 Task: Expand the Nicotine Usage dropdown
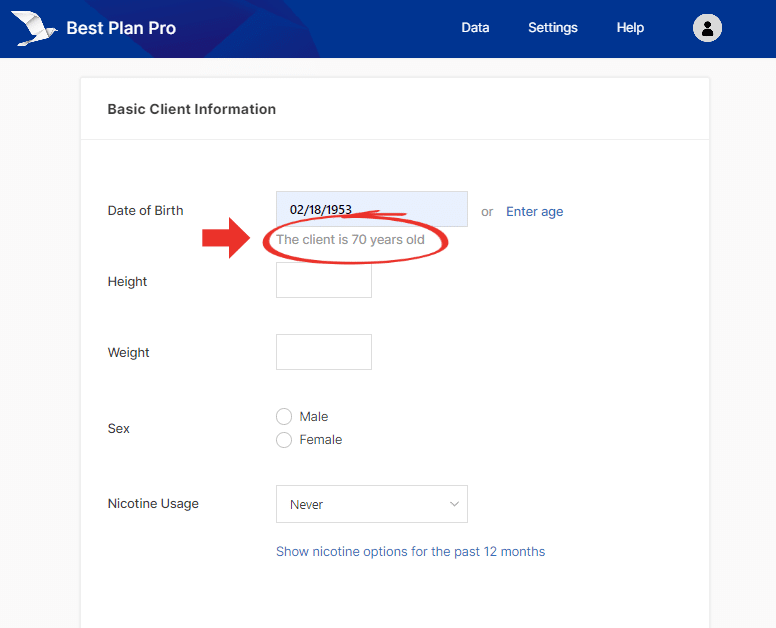pyautogui.click(x=371, y=504)
